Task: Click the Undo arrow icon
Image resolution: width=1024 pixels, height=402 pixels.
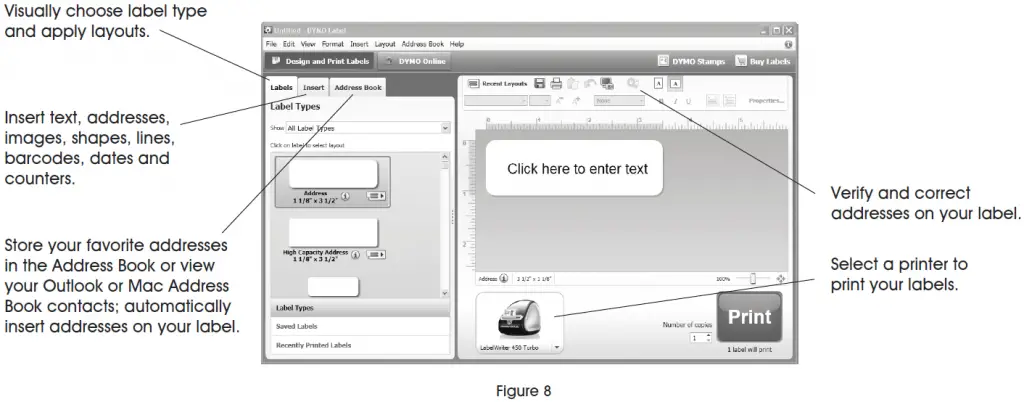Action: click(590, 84)
